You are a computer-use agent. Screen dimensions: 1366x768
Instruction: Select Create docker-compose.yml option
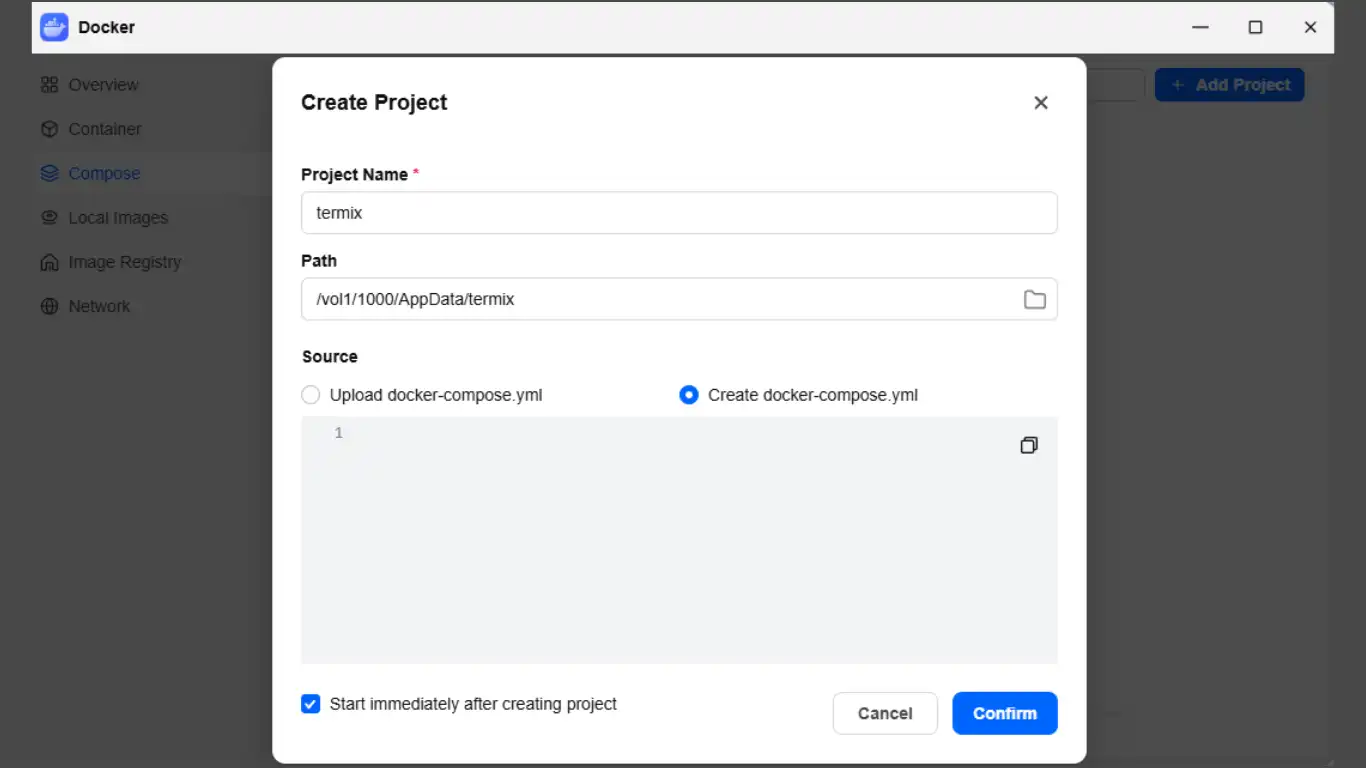(x=689, y=395)
